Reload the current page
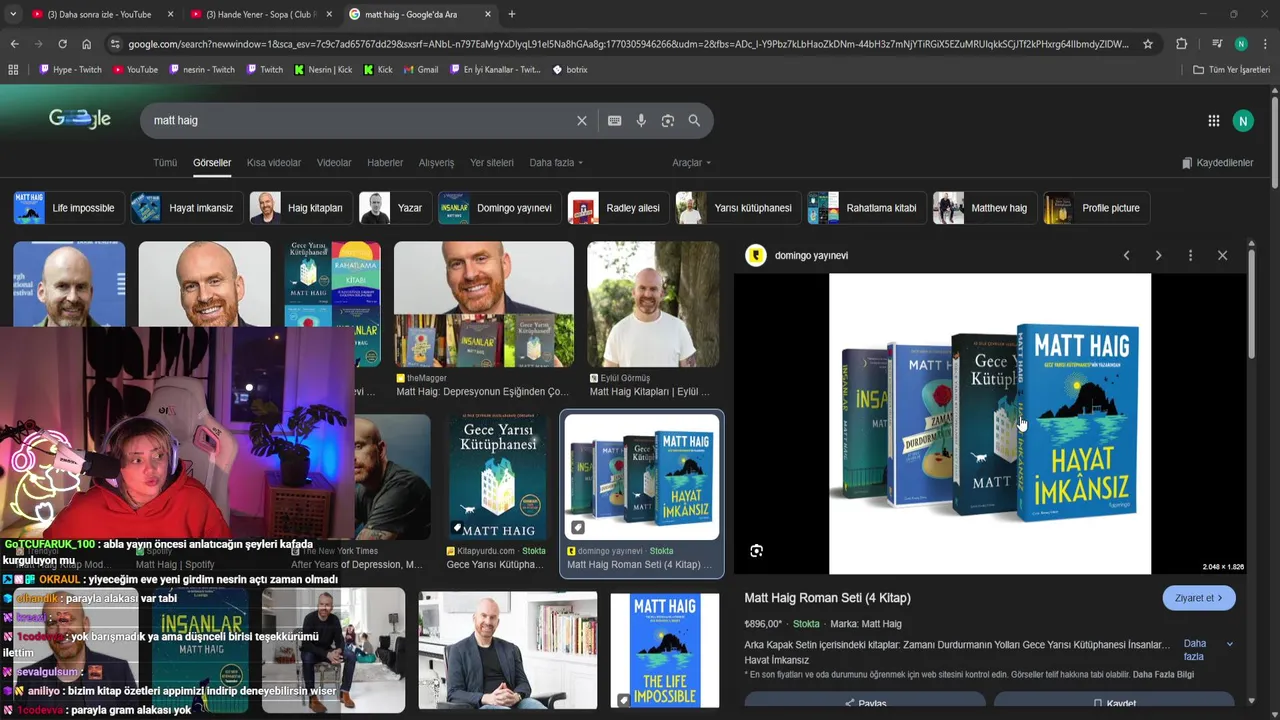The height and width of the screenshot is (720, 1280). pyautogui.click(x=62, y=44)
